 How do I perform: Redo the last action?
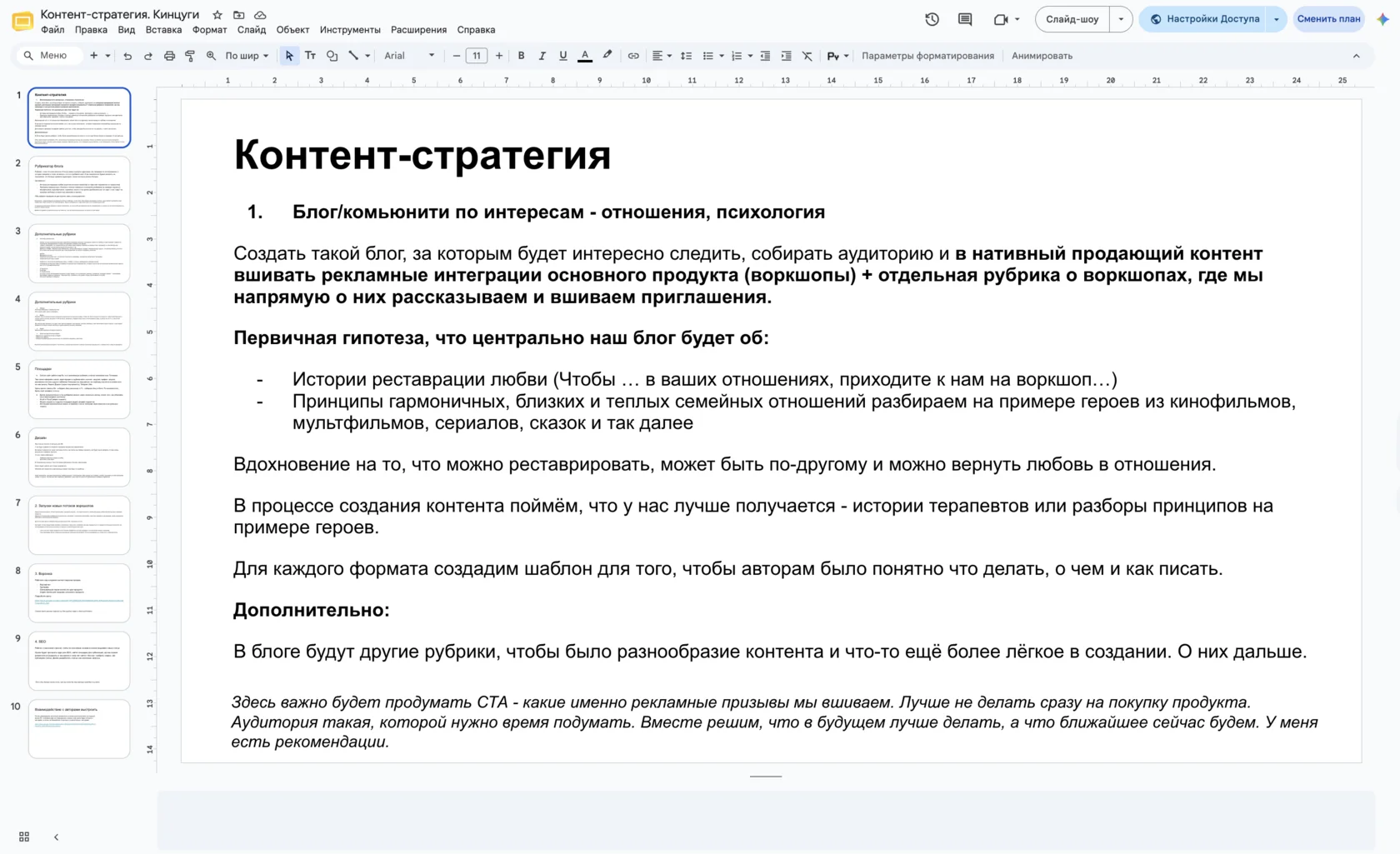148,56
